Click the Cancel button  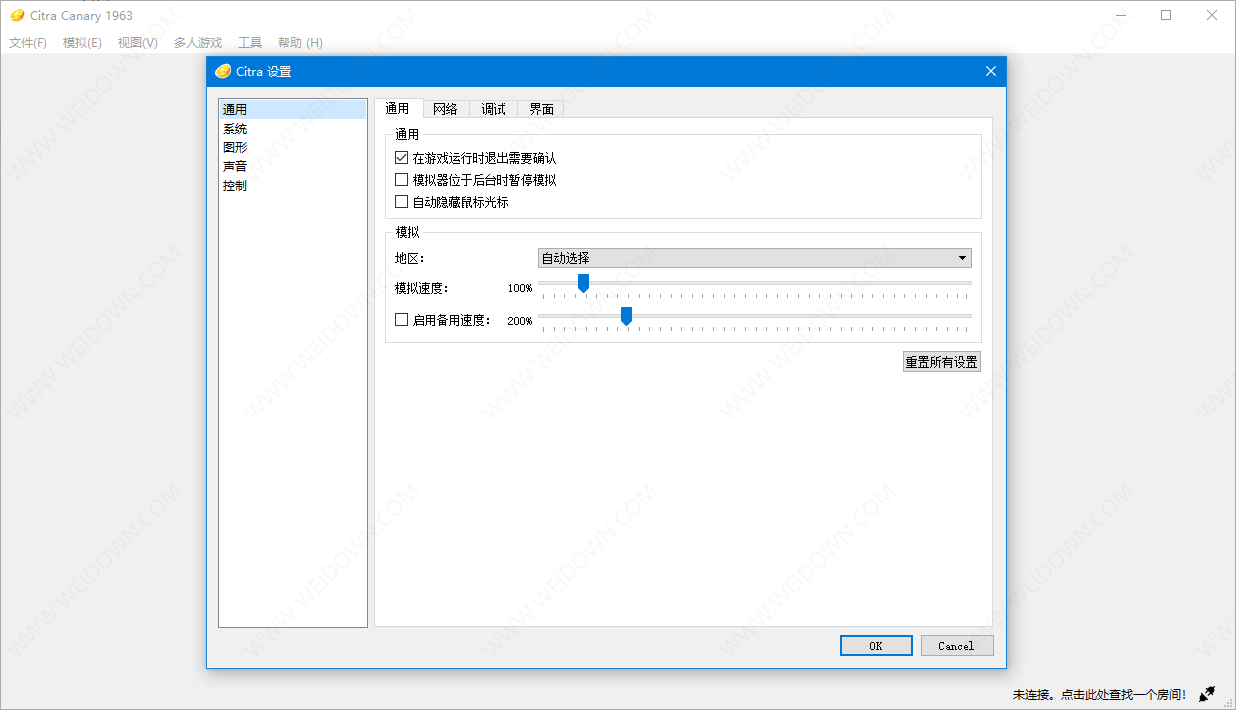pos(957,646)
